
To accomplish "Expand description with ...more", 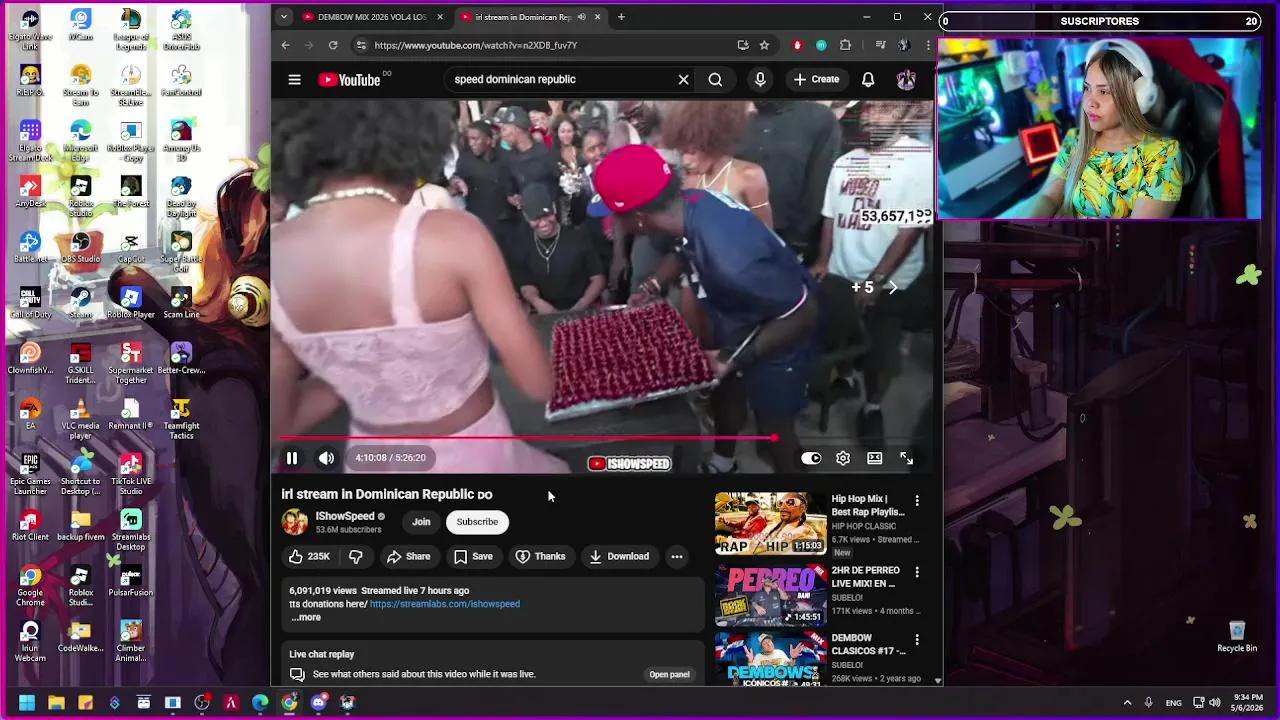I will click(x=306, y=617).
